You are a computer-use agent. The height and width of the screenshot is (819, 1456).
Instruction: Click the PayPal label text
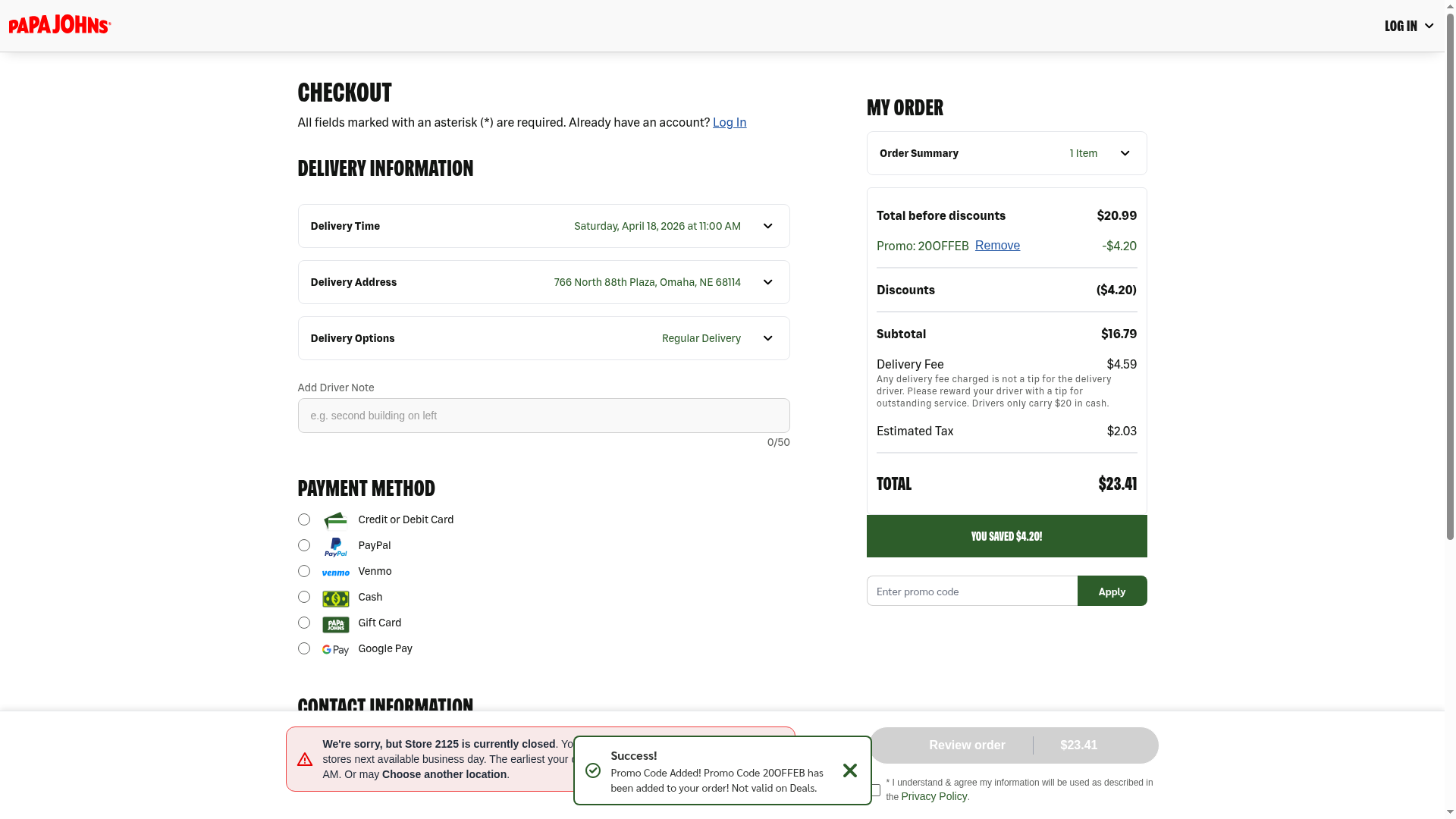click(375, 545)
